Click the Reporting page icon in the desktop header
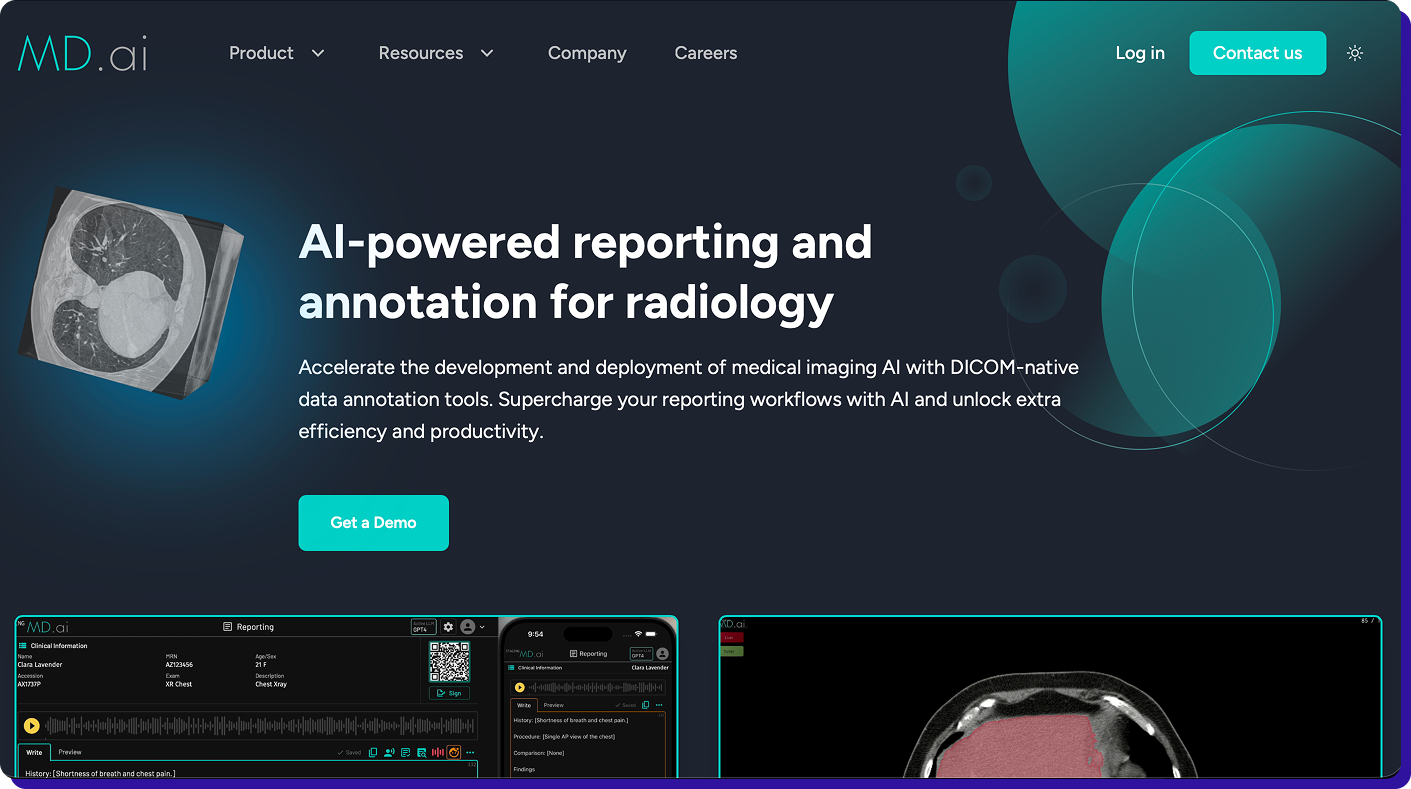Viewport: 1411px width, 789px height. coord(227,627)
